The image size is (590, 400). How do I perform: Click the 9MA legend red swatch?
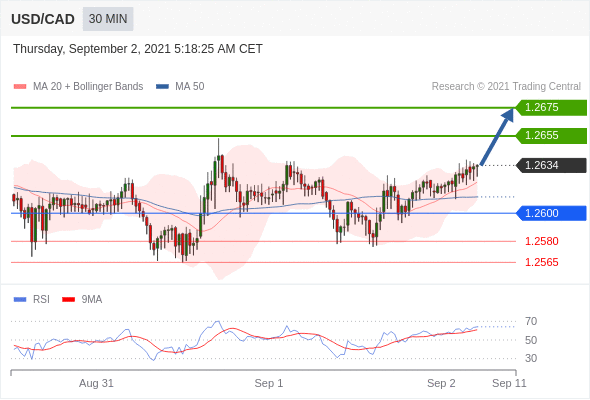point(68,300)
